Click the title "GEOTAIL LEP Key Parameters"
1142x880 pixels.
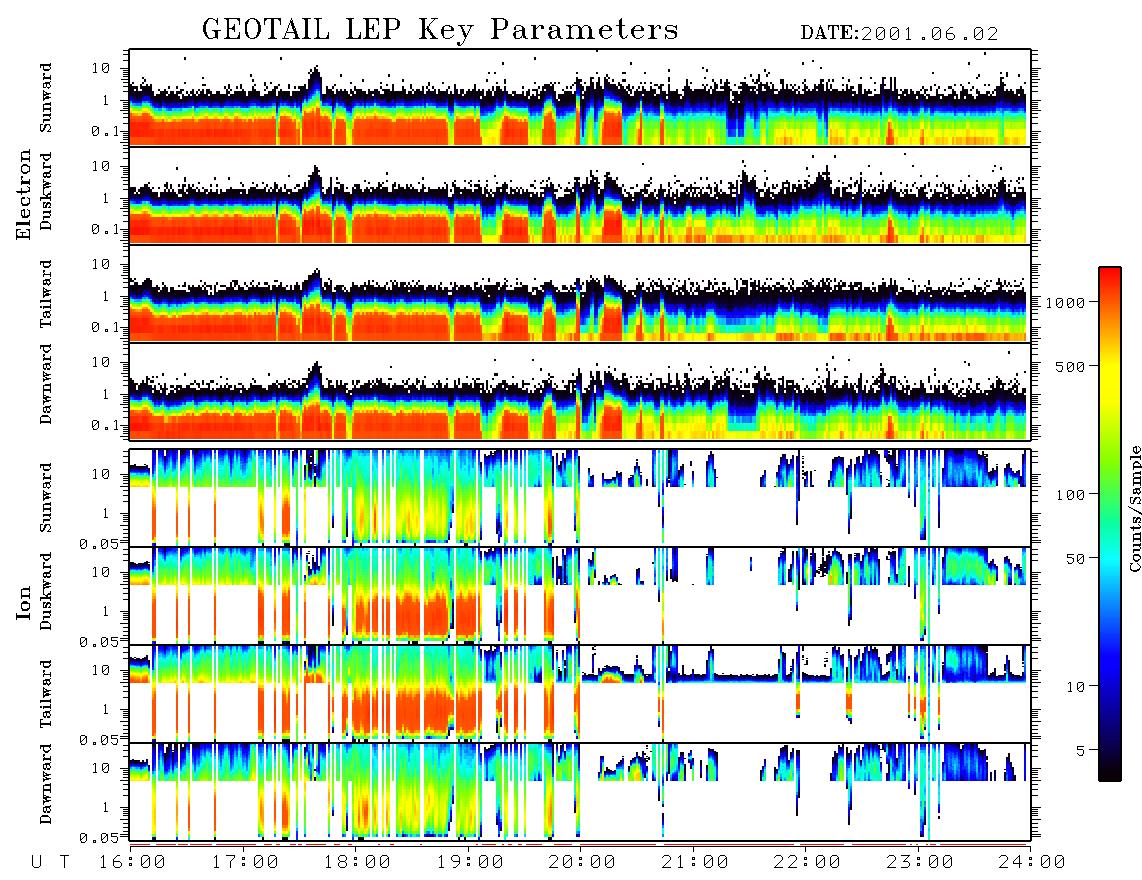click(440, 30)
